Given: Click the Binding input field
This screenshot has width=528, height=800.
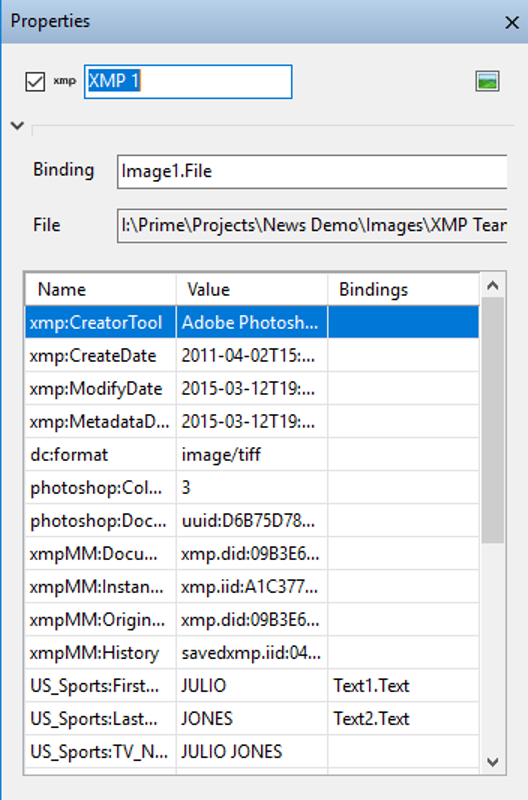Looking at the screenshot, I should 312,171.
